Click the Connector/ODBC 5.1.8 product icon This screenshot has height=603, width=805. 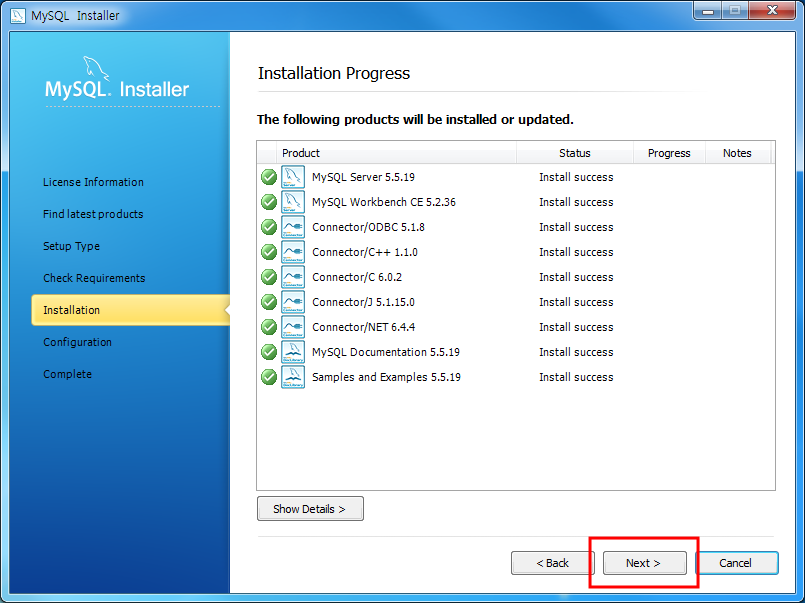tap(293, 227)
